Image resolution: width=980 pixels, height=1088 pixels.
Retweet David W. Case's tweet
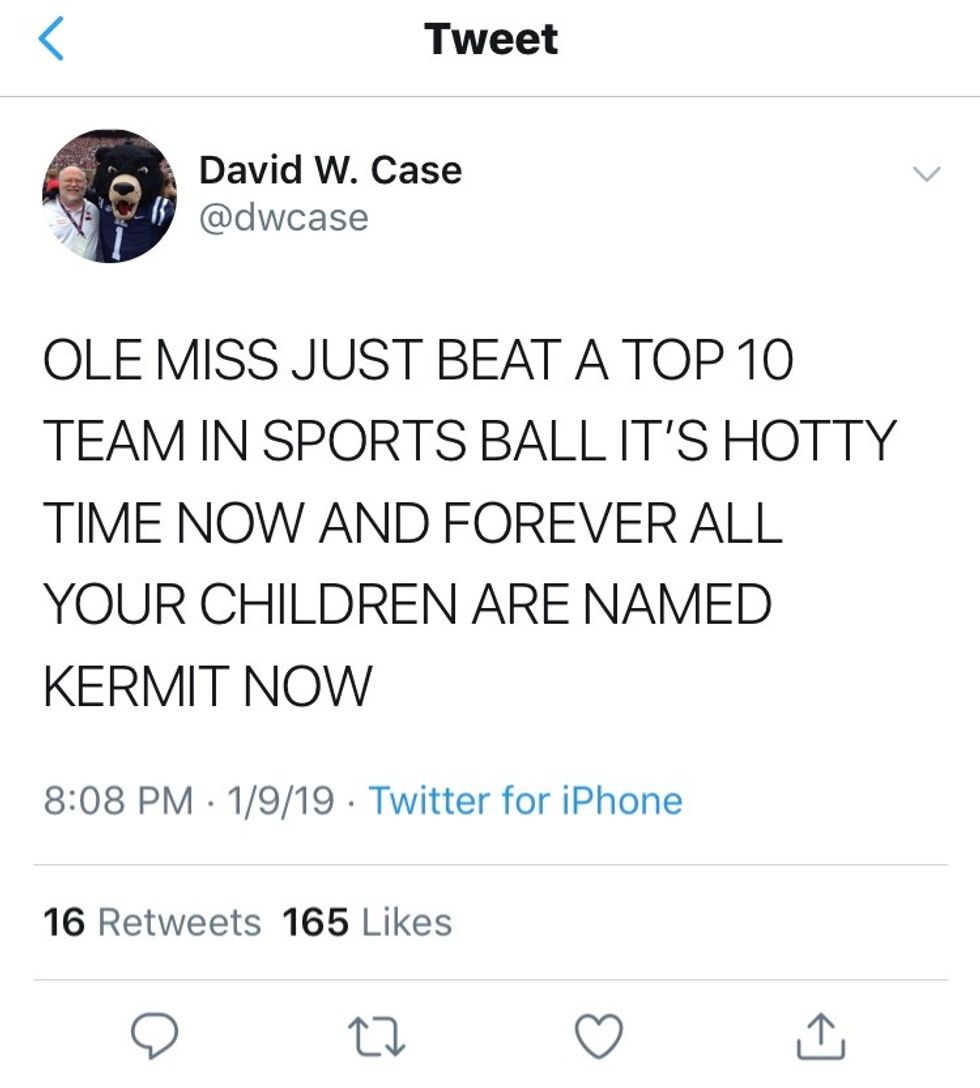380,1034
